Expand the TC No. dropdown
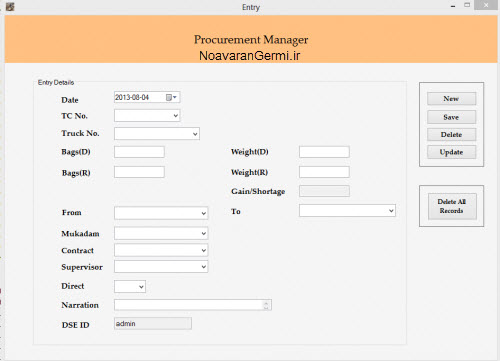 [x=176, y=116]
